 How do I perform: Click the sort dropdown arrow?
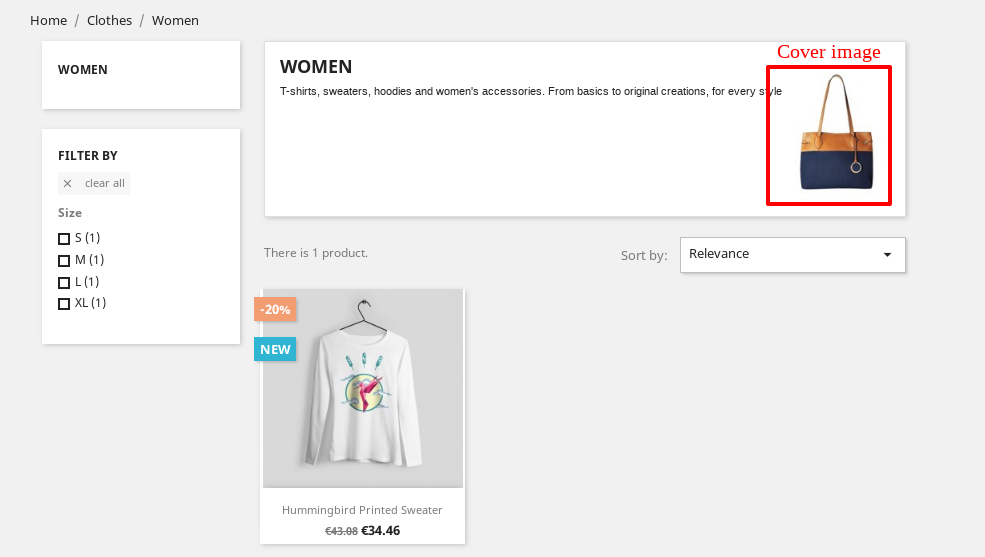coord(887,255)
